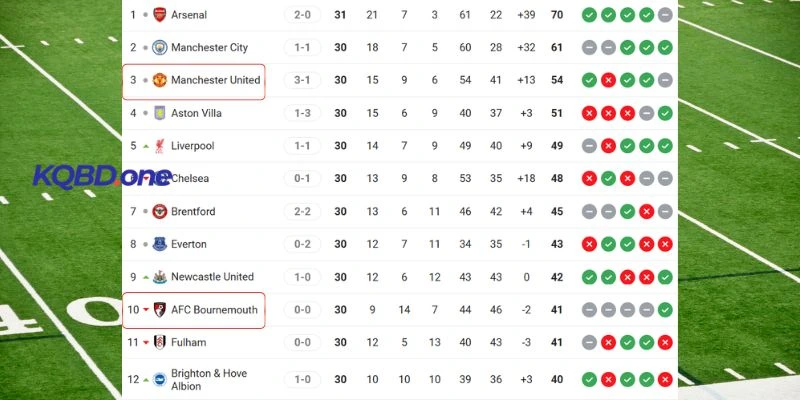Click the Fulham club crest
This screenshot has height=400, width=800.
point(159,342)
